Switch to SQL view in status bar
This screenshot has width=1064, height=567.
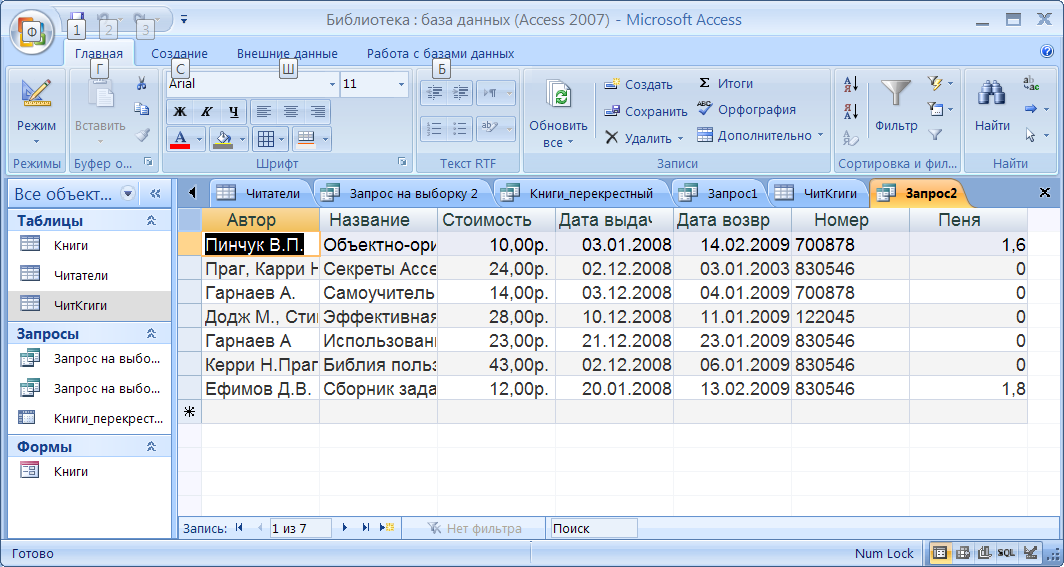point(1006,553)
